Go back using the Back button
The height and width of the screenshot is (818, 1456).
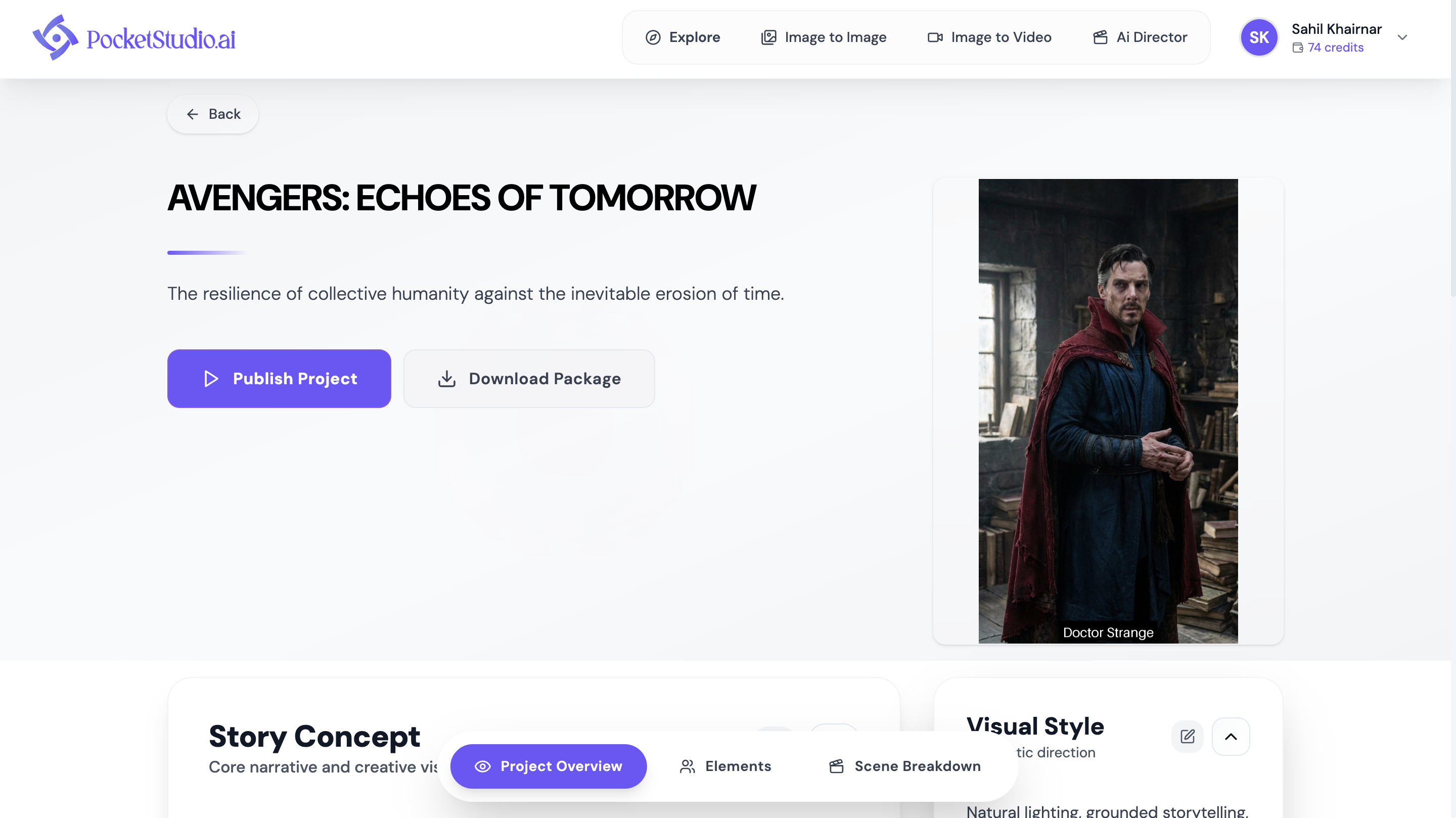pos(212,114)
